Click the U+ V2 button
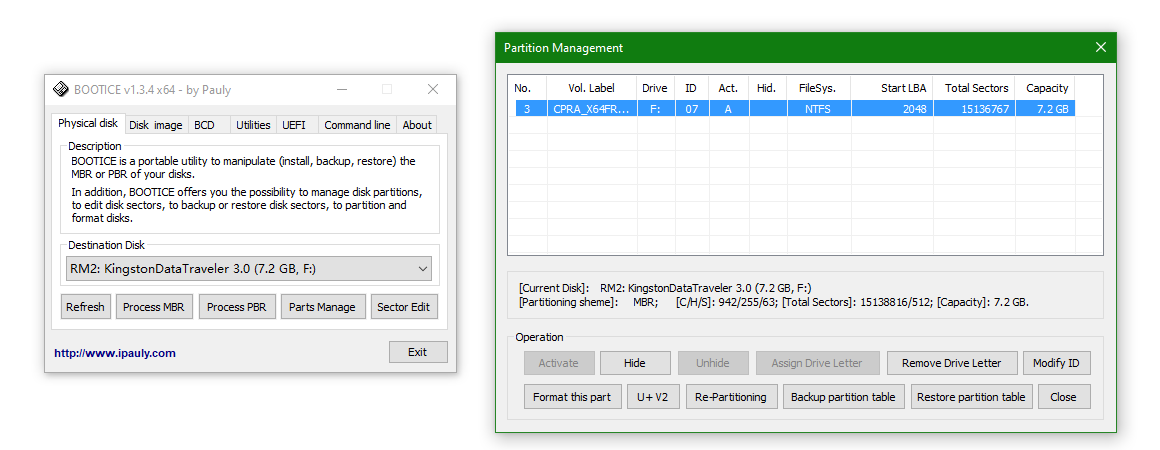 (x=652, y=397)
